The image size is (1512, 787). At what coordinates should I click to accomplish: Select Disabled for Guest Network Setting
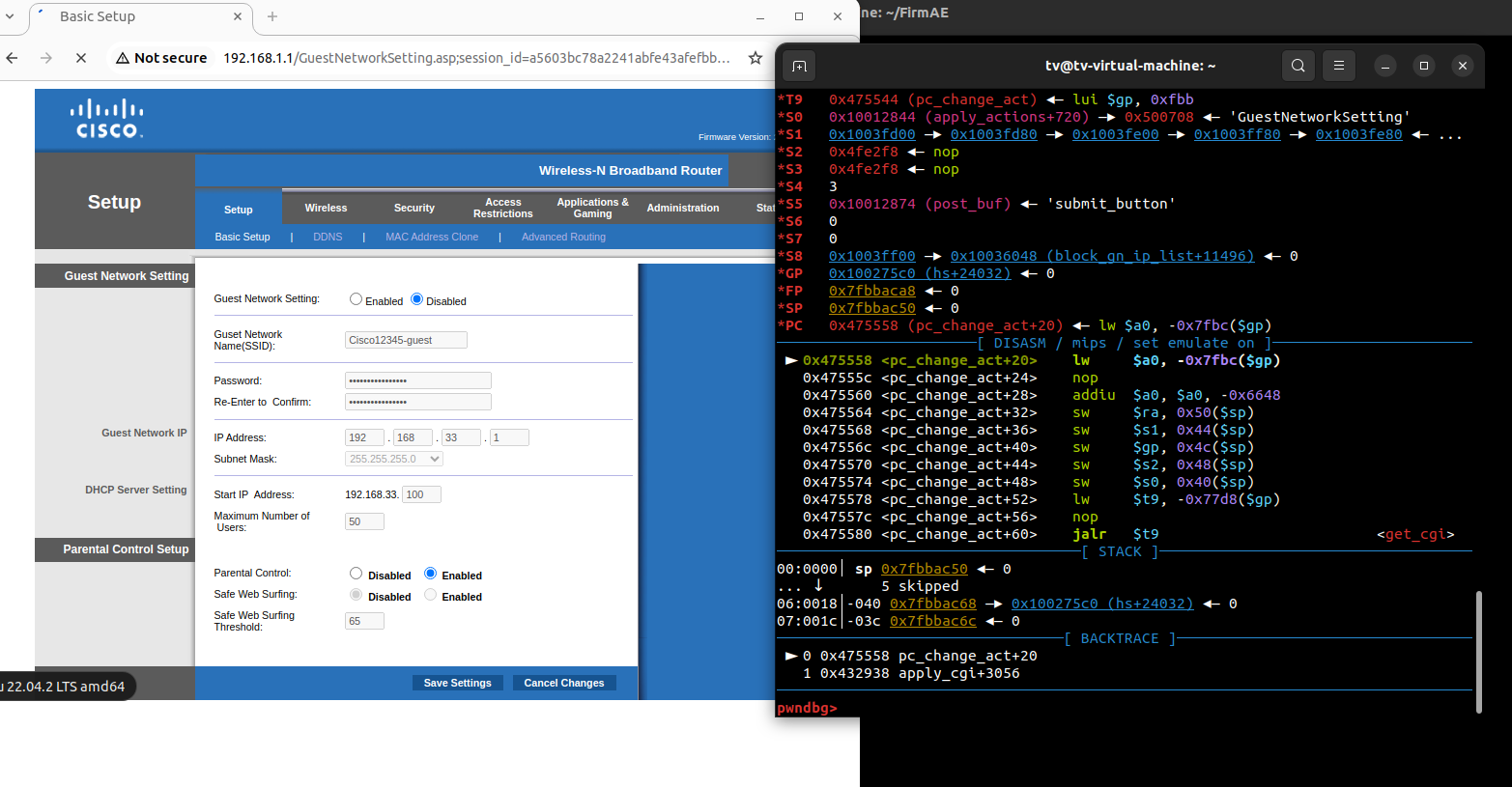click(x=417, y=299)
